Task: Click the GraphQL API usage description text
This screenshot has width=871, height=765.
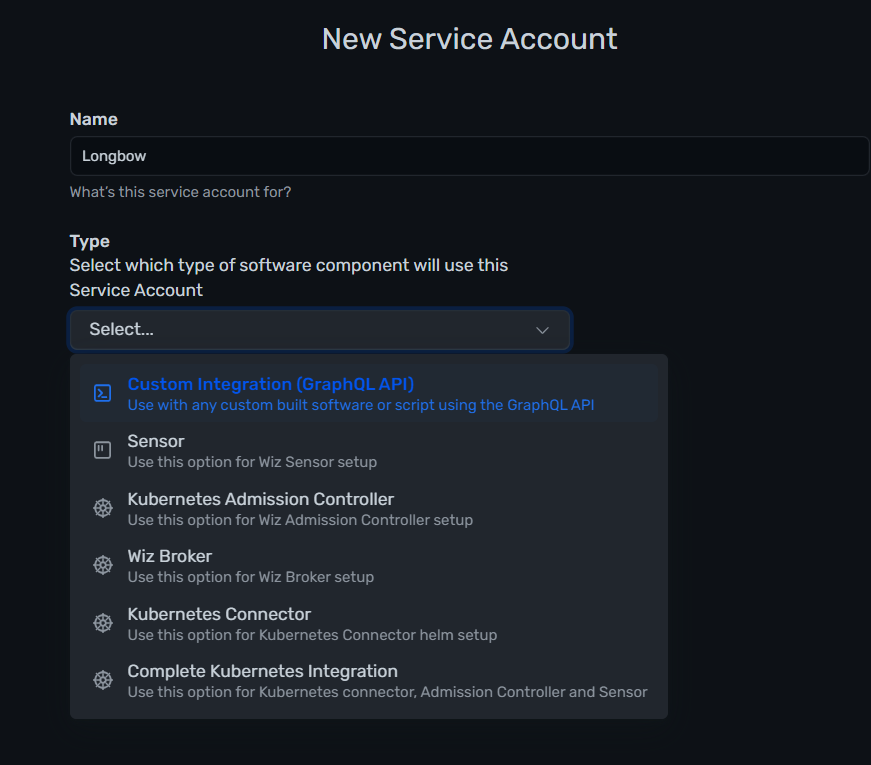Action: click(x=361, y=405)
